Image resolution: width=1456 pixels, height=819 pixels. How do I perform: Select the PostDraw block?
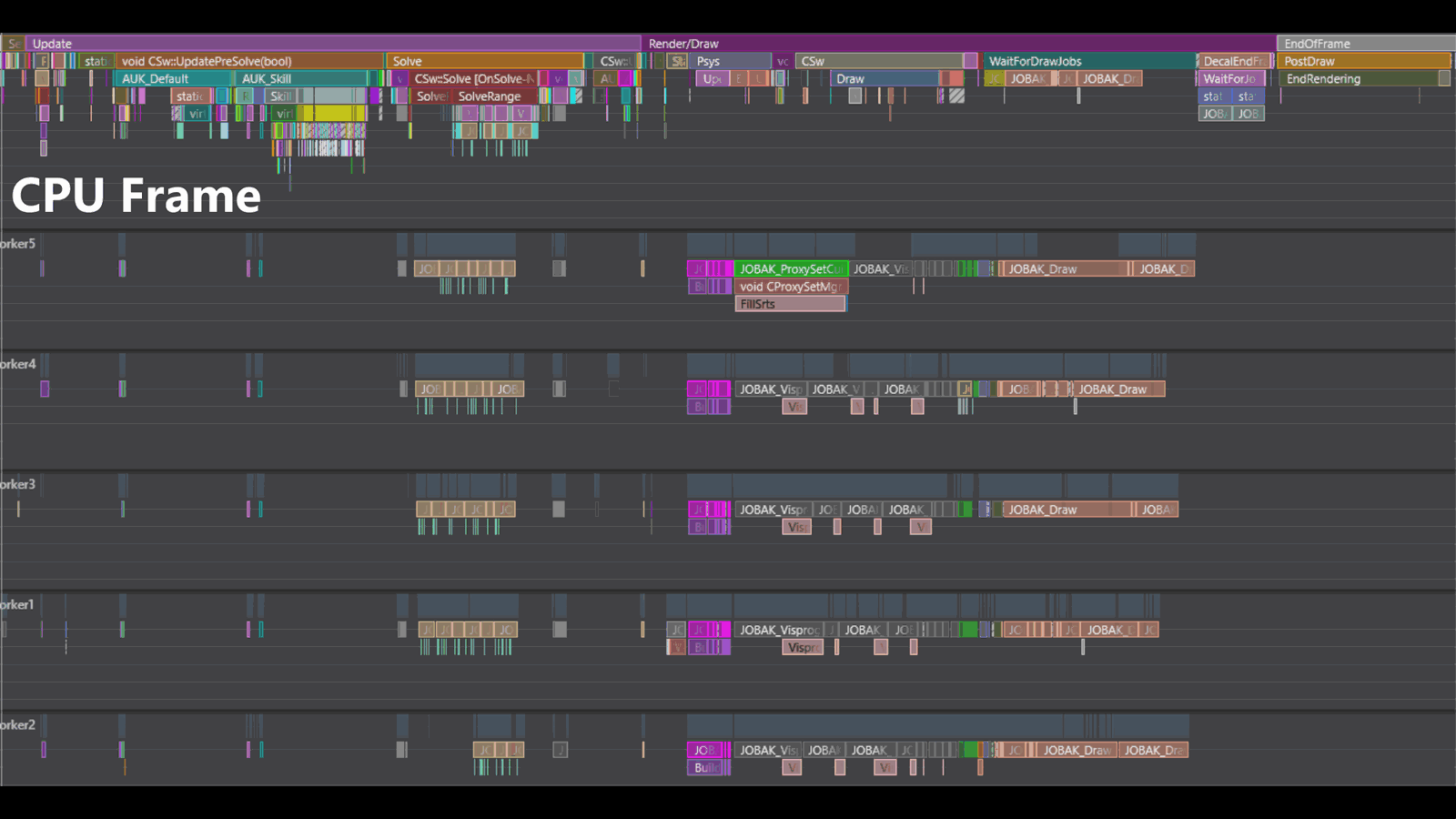pos(1363,61)
